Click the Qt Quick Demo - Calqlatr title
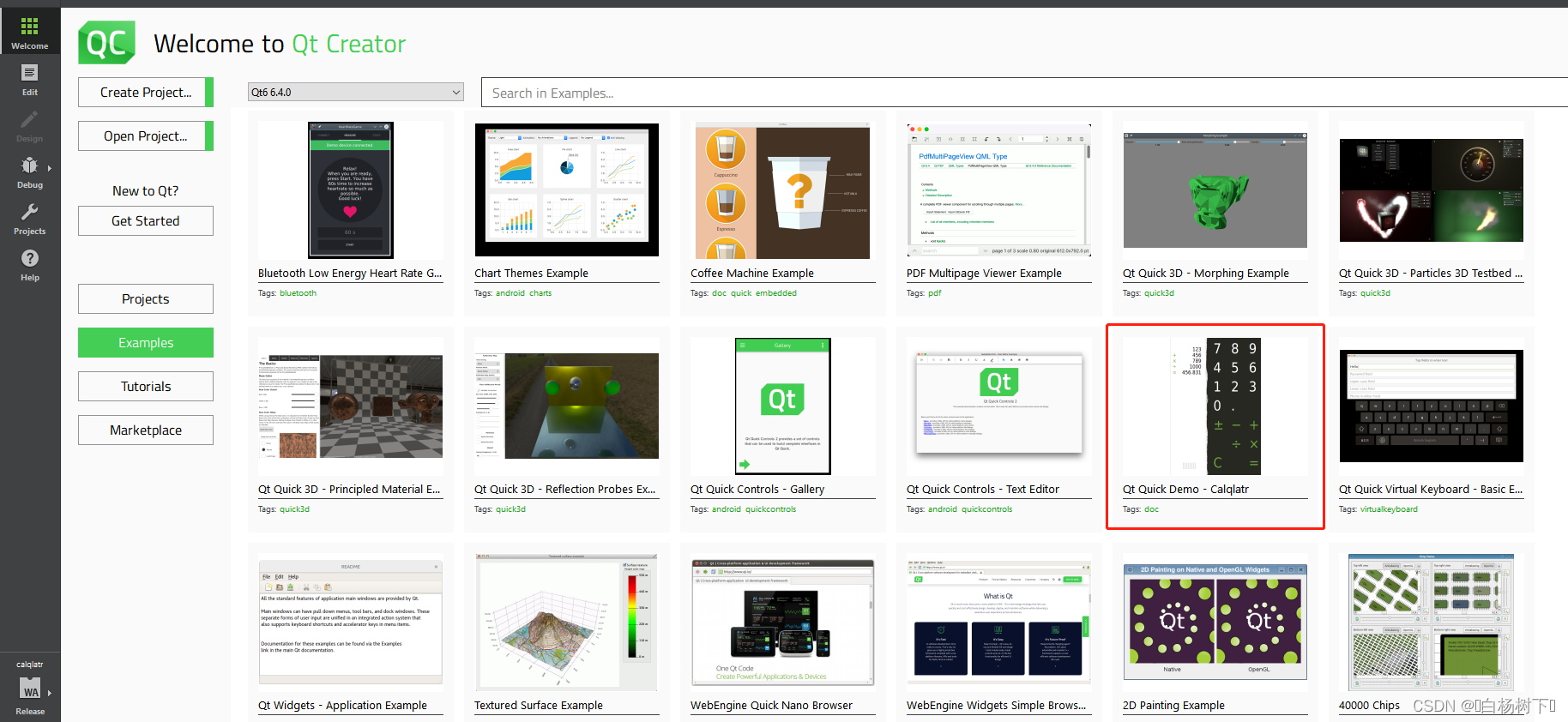The height and width of the screenshot is (722, 1568). click(x=1185, y=490)
